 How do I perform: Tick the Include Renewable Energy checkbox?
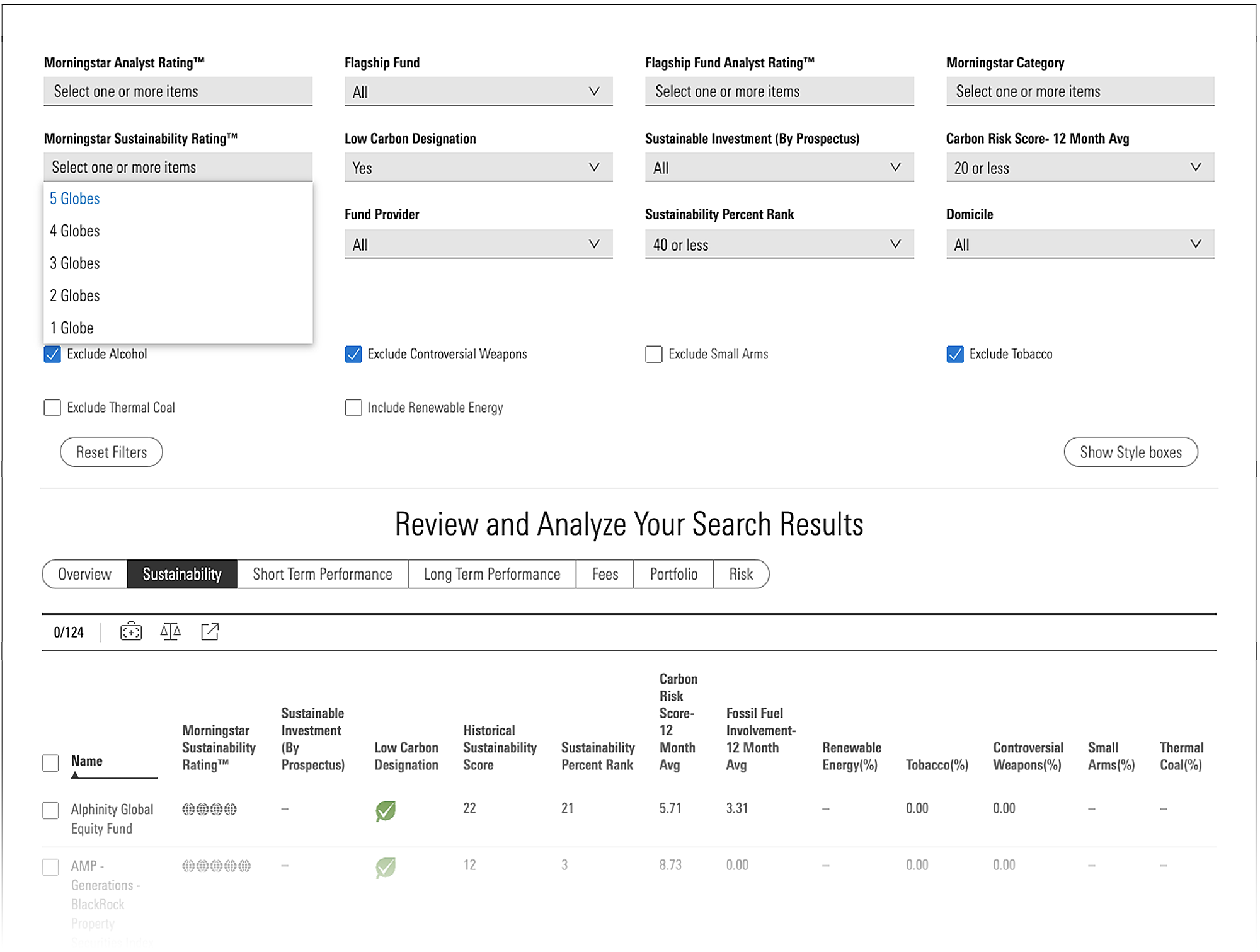click(353, 408)
